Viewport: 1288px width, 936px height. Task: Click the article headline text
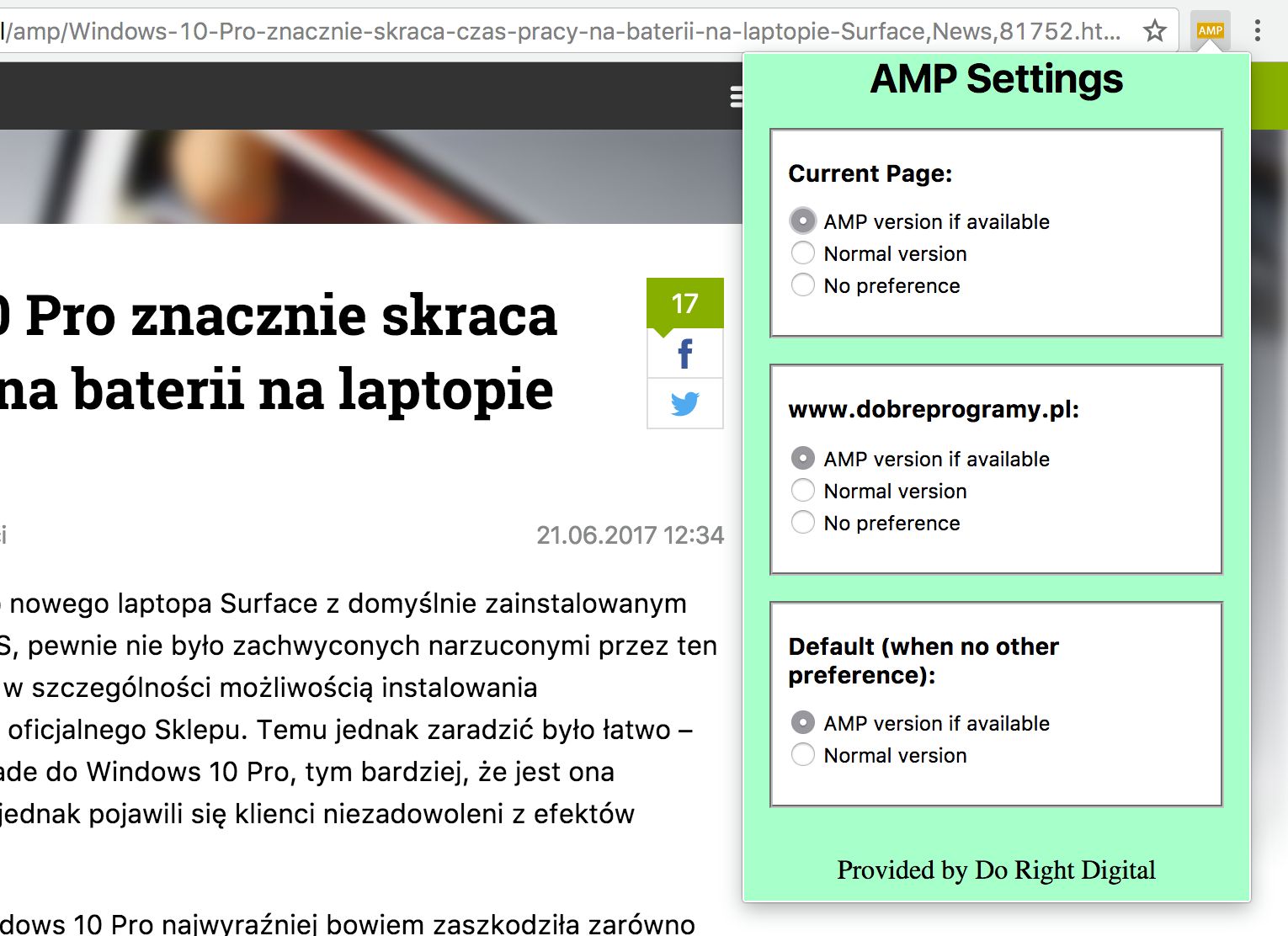(278, 352)
